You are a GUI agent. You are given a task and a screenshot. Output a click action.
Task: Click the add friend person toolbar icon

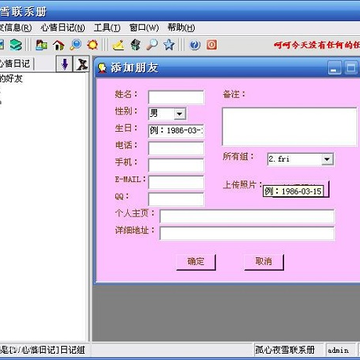point(41,44)
